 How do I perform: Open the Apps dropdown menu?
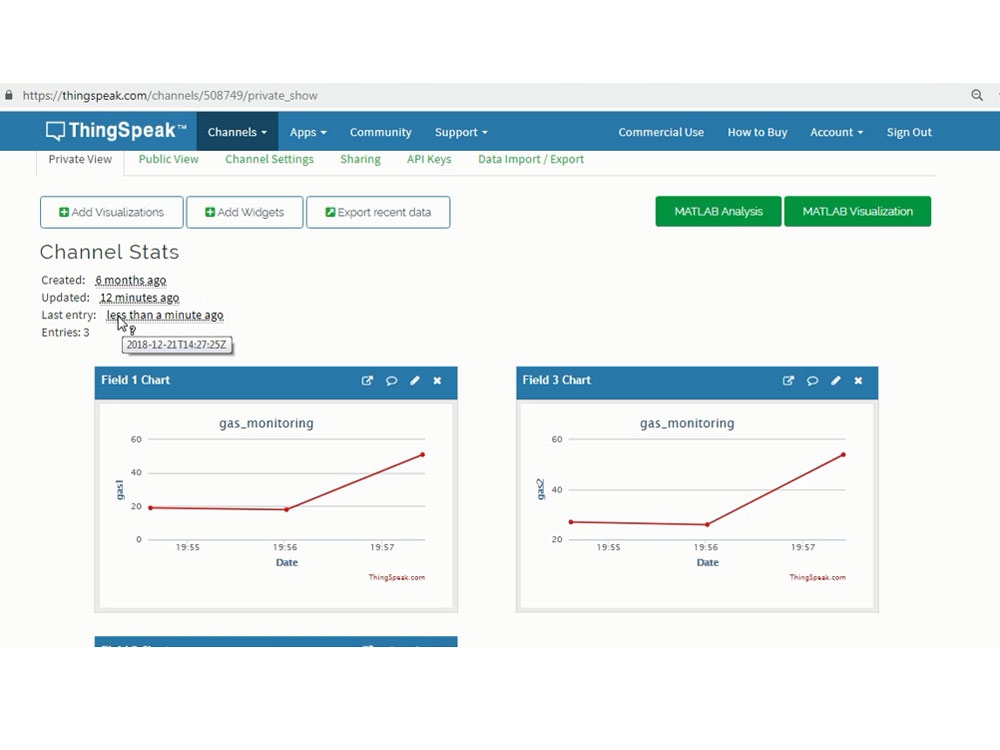coord(308,132)
